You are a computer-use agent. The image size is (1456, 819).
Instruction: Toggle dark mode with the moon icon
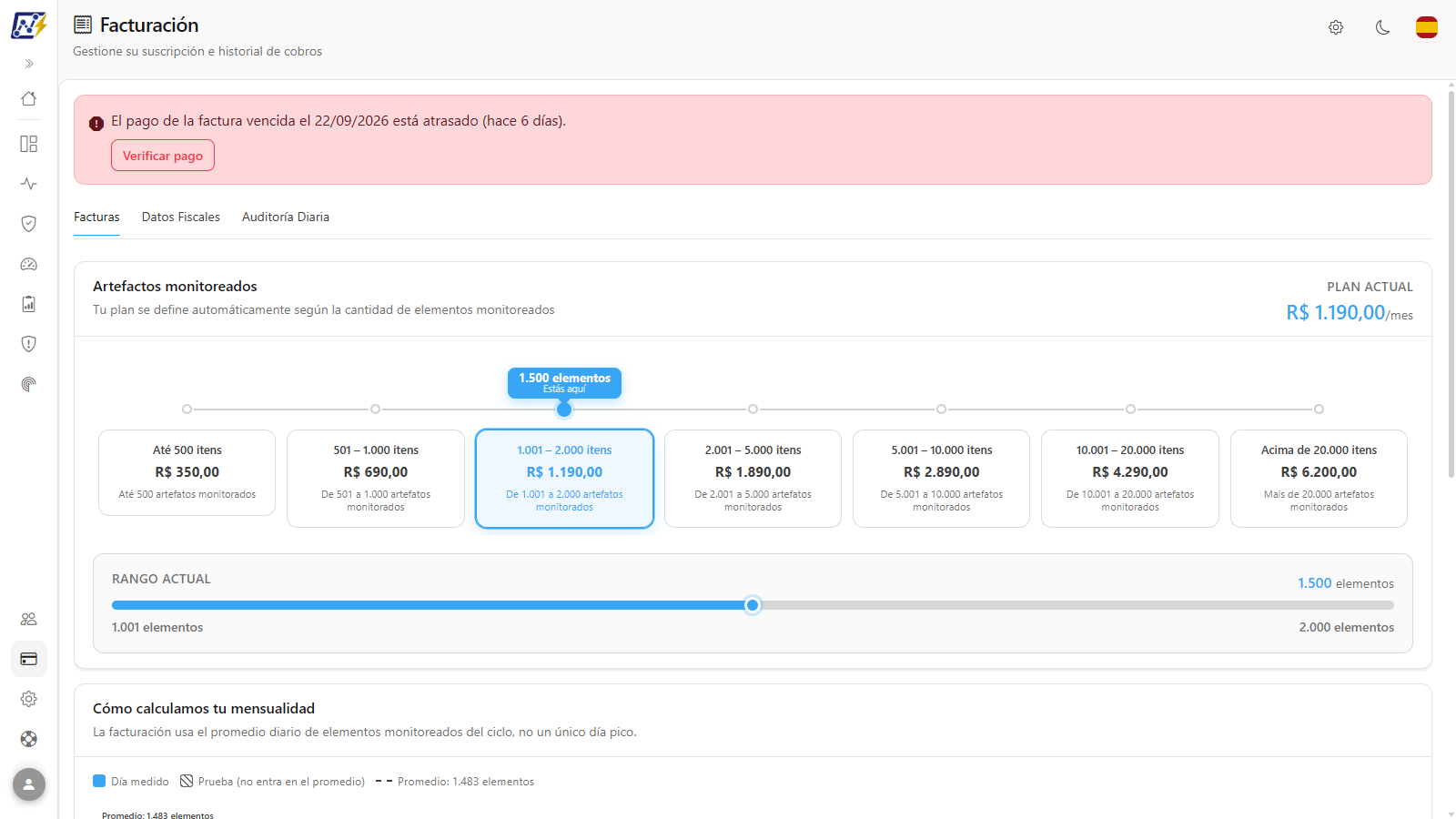(1382, 27)
